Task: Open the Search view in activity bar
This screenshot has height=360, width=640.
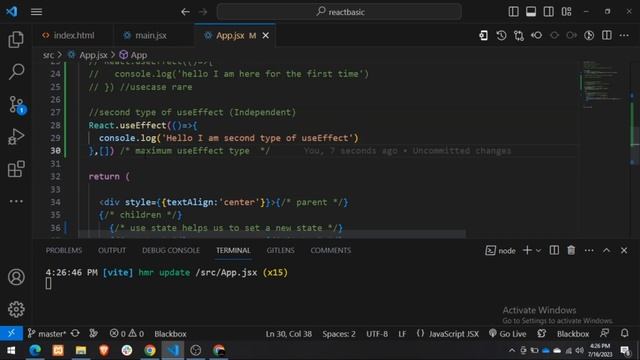Action: click(16, 72)
